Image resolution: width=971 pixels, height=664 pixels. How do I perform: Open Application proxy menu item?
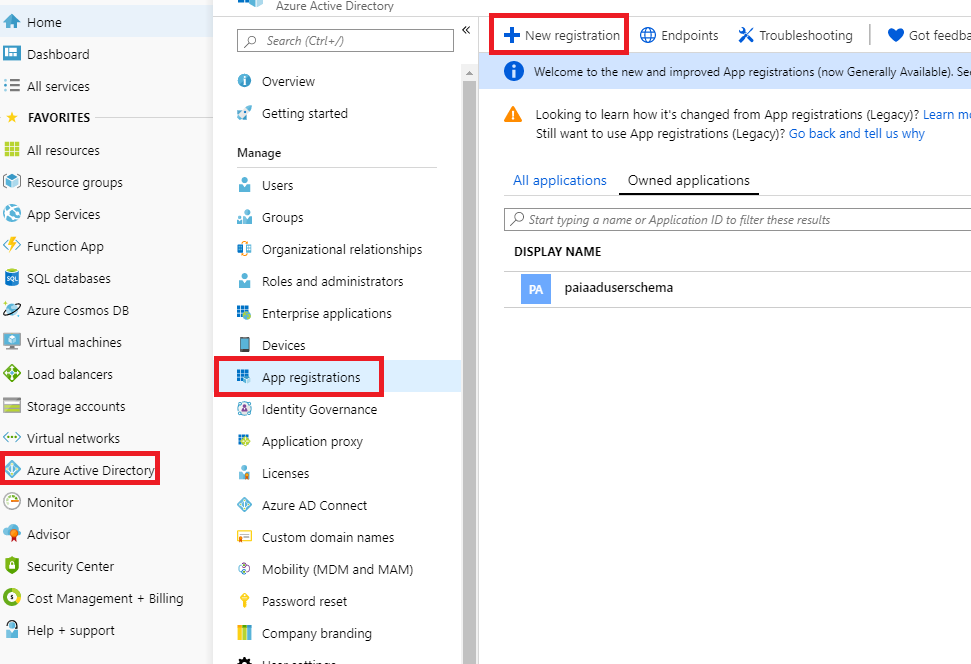coord(337,441)
